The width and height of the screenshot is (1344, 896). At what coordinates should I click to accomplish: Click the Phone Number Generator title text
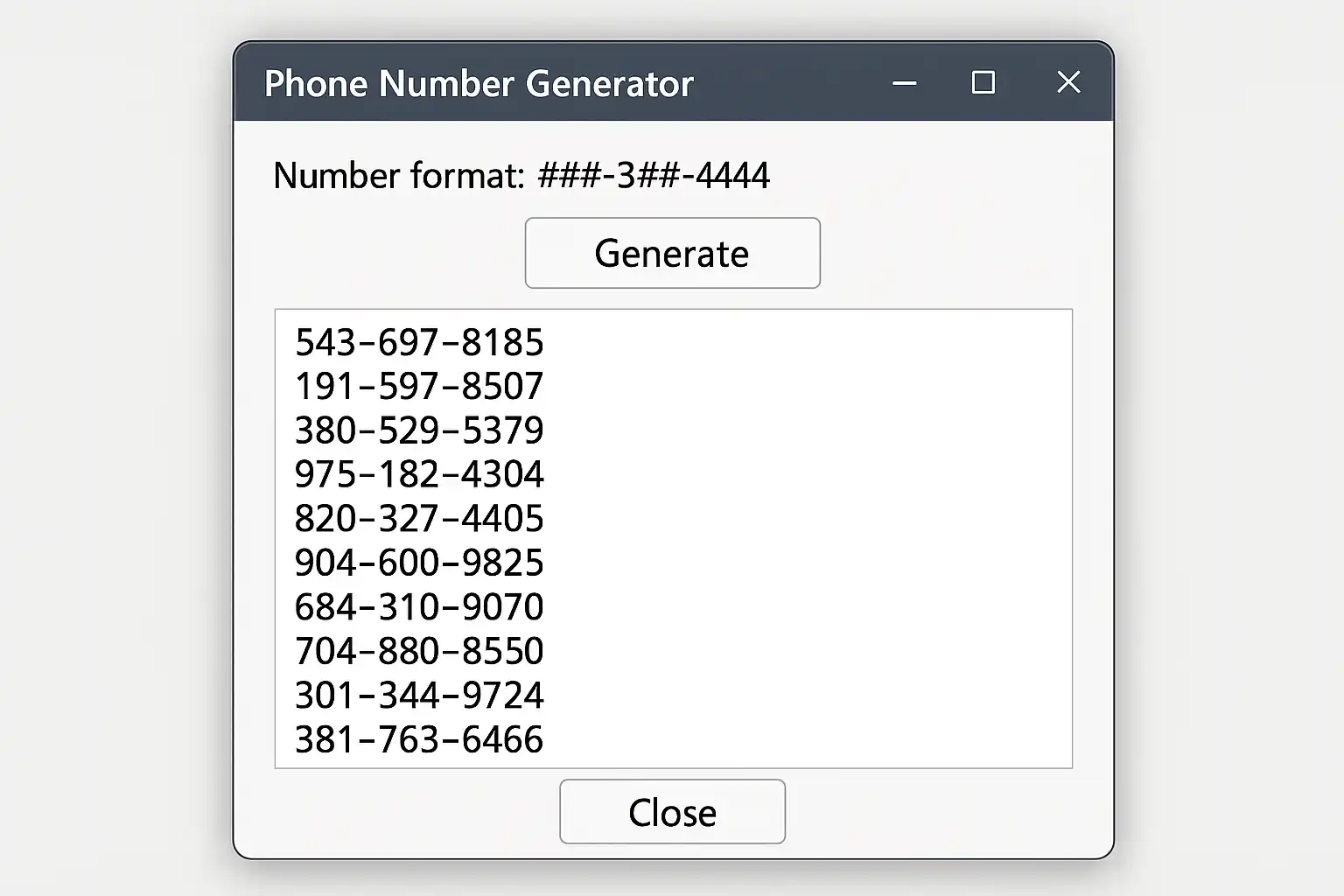[479, 84]
